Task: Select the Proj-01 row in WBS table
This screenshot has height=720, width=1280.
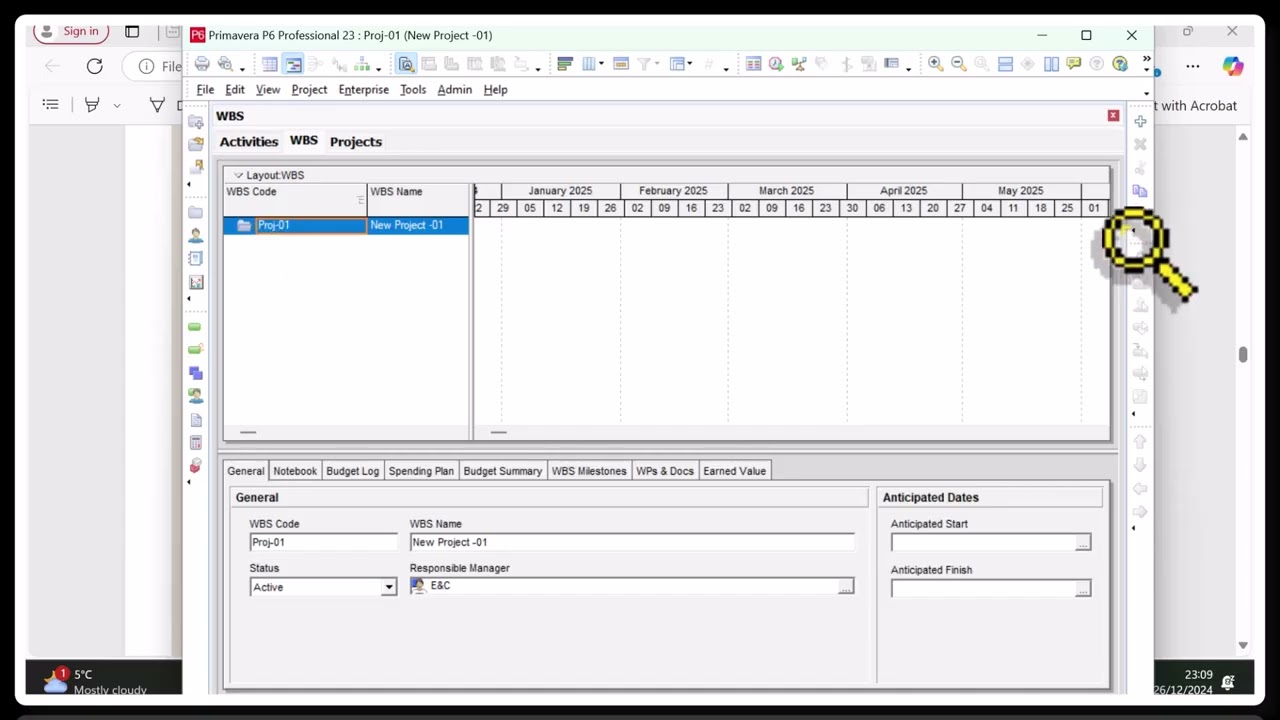Action: (x=346, y=225)
